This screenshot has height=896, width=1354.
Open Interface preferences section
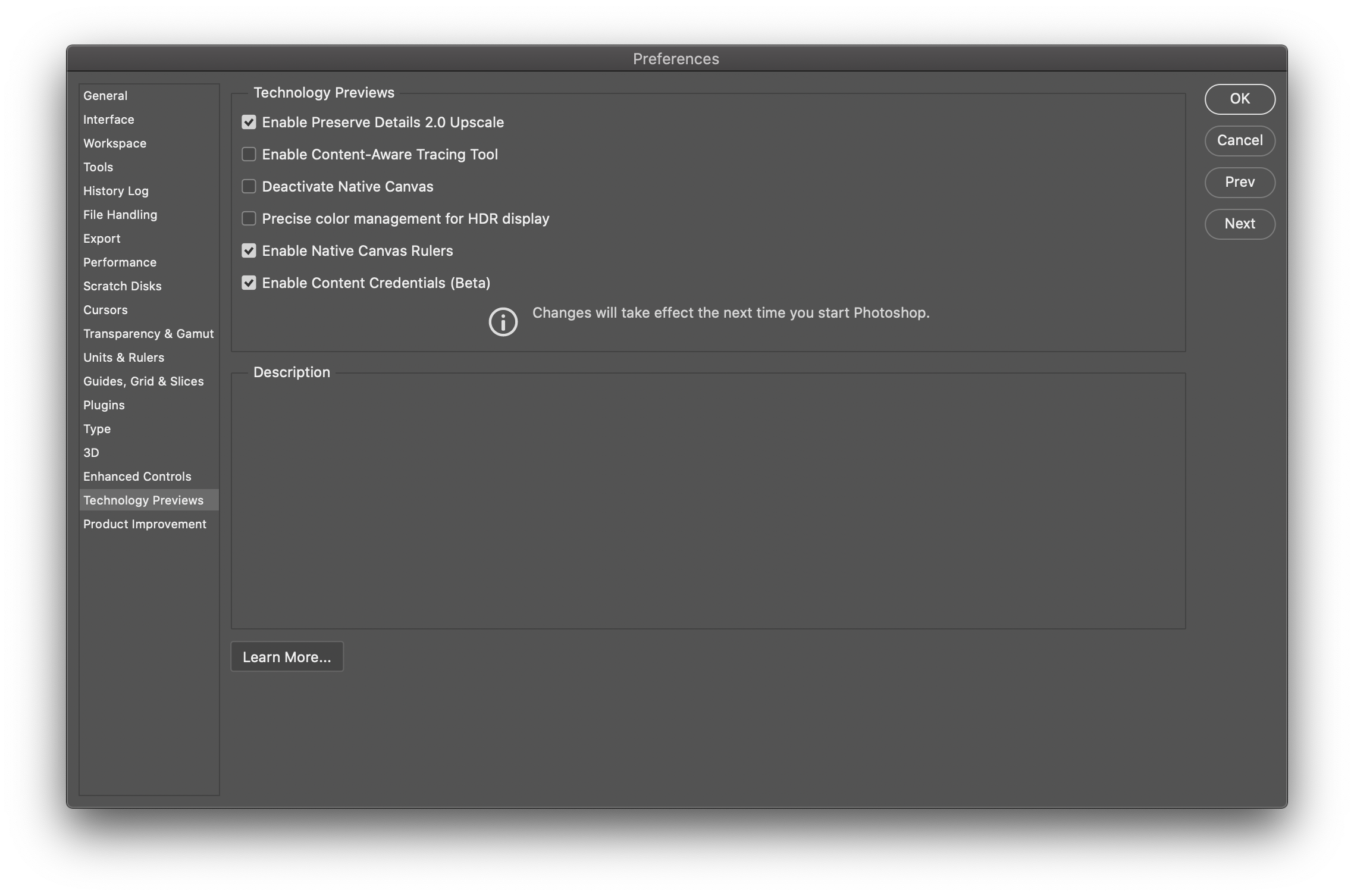[108, 119]
